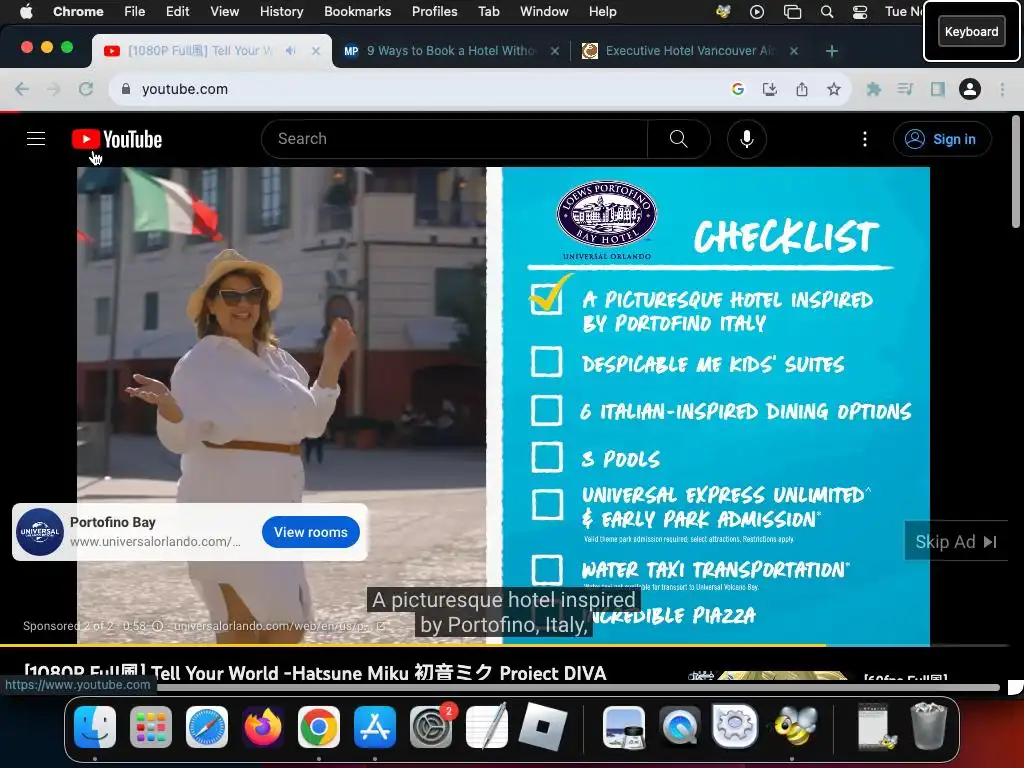Switch to '9 Ways to Book a Hotel' tab

coord(451,50)
